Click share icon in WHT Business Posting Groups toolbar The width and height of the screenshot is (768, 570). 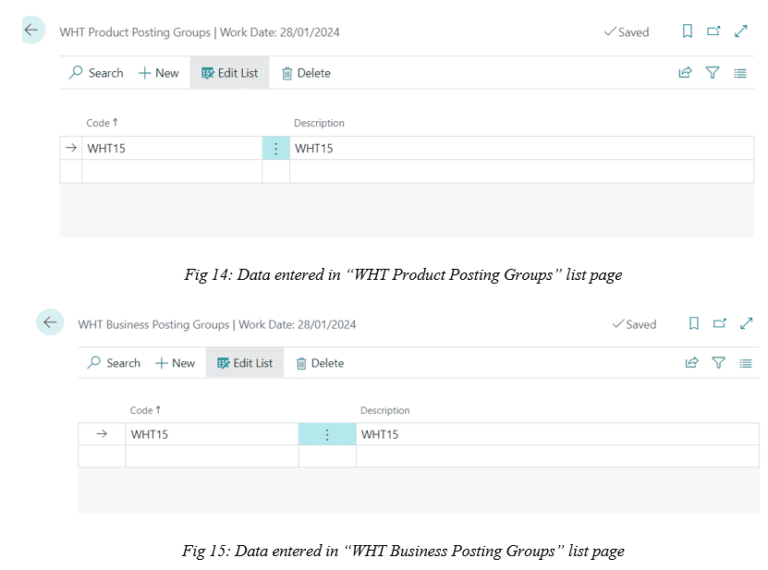coord(692,363)
